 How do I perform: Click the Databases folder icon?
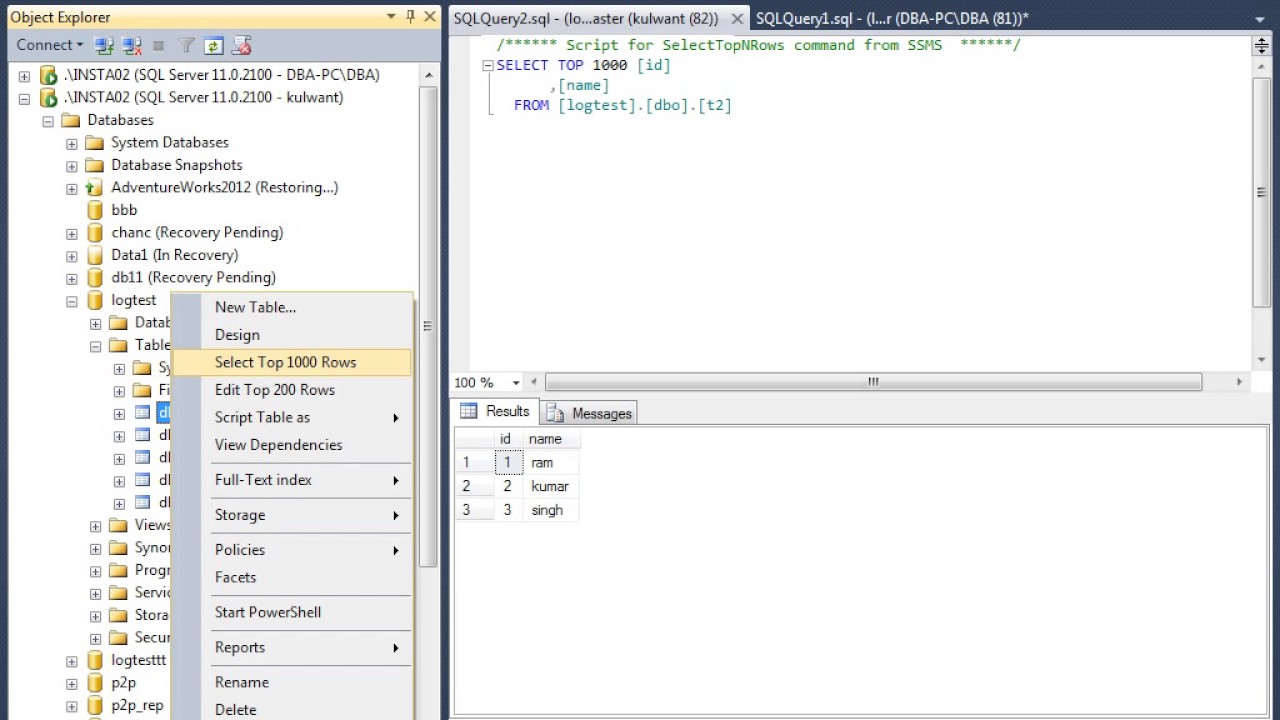pyautogui.click(x=71, y=120)
